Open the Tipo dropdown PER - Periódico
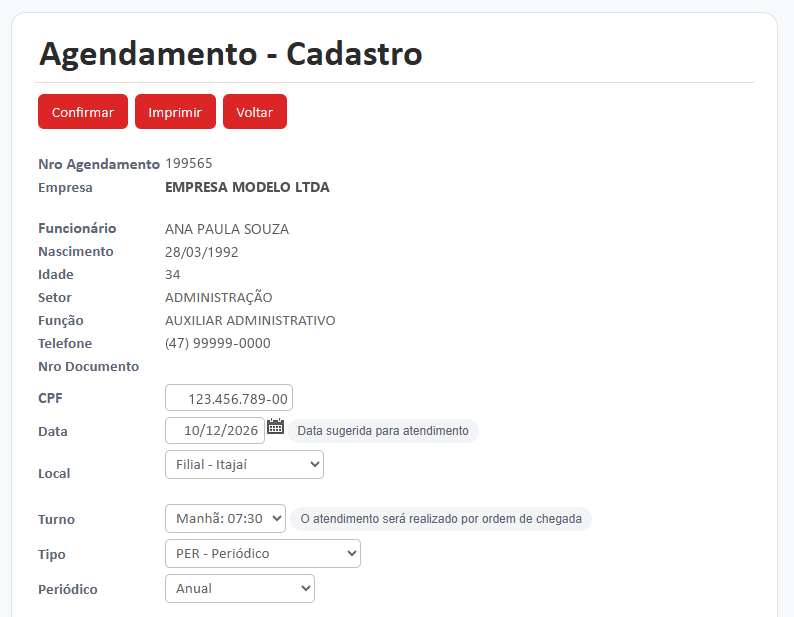Image resolution: width=794 pixels, height=617 pixels. (263, 553)
